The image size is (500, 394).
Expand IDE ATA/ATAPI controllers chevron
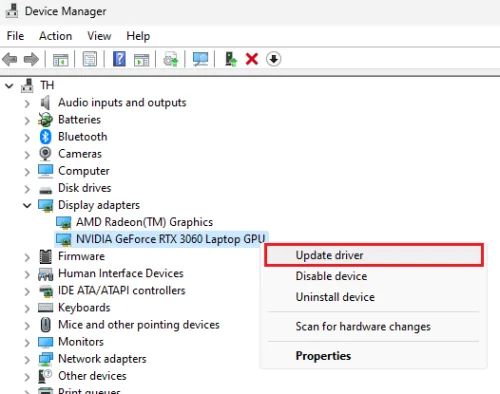click(x=27, y=292)
